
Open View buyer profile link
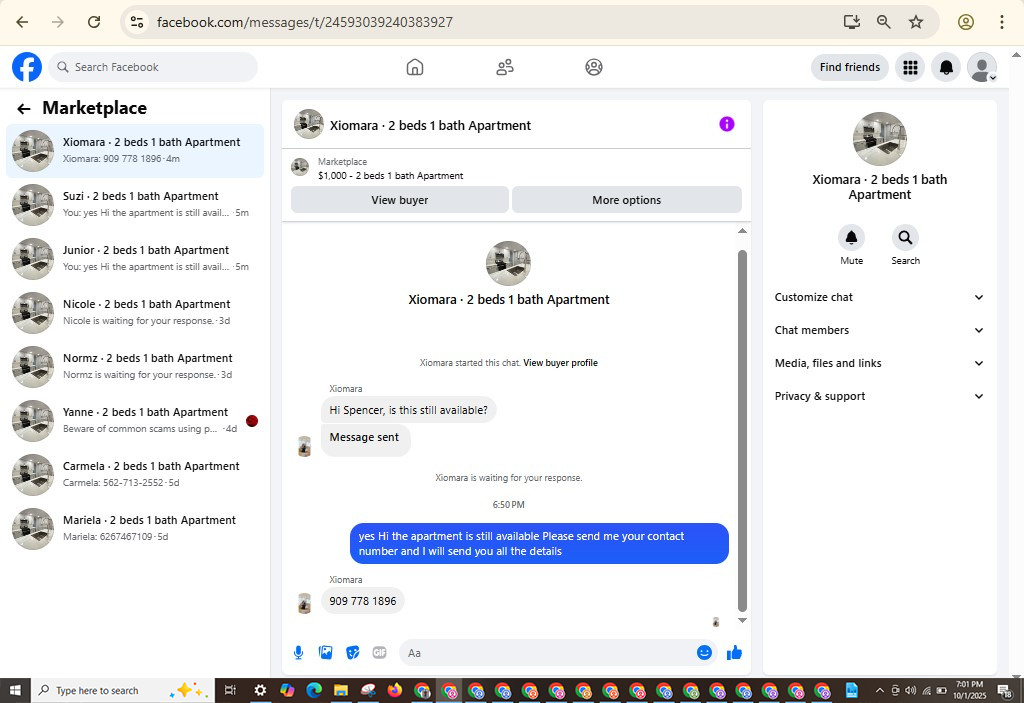pos(560,363)
